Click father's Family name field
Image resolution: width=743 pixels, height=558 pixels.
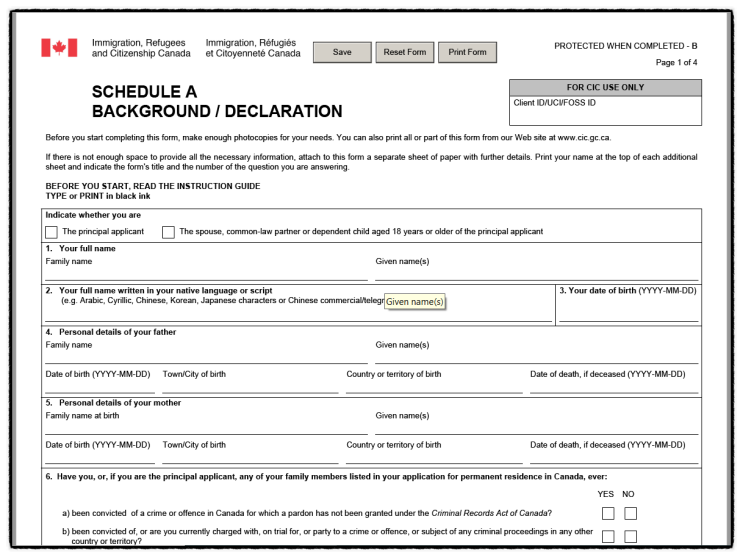coord(206,357)
